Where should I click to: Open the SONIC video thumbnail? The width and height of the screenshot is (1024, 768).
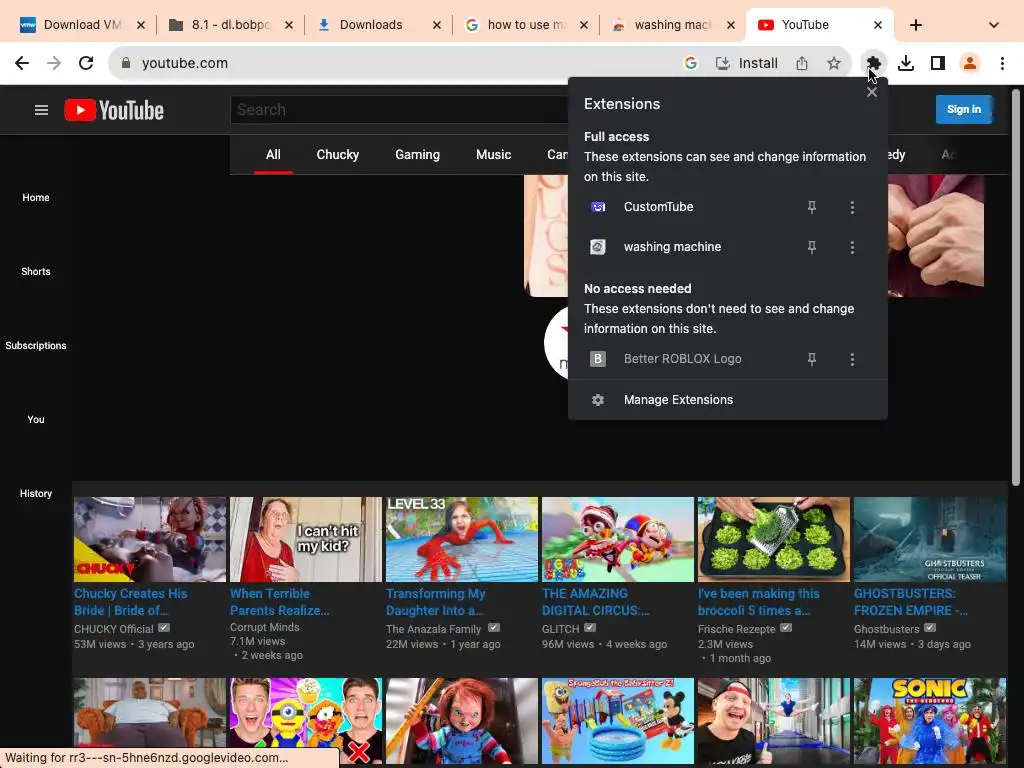930,721
